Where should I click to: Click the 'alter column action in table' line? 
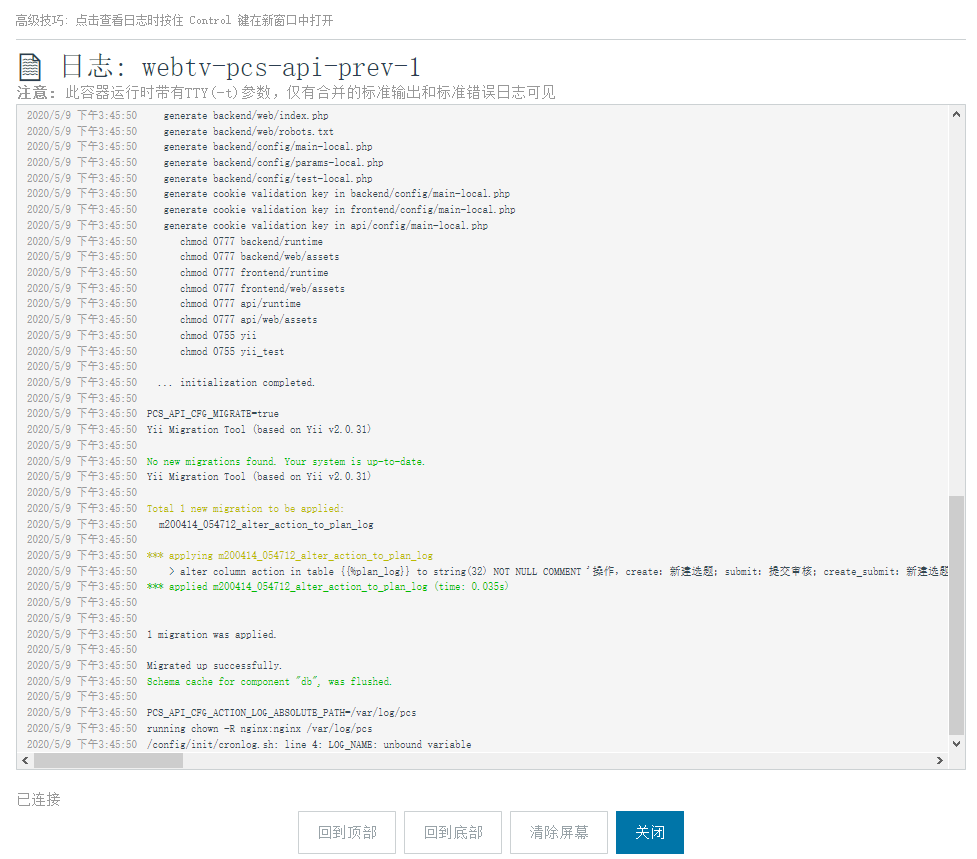click(x=558, y=571)
